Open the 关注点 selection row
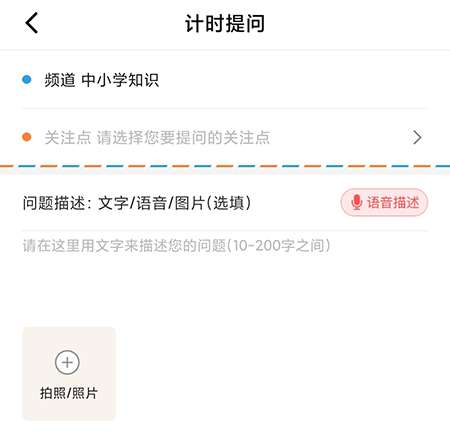Image resolution: width=450 pixels, height=431 pixels. pyautogui.click(x=225, y=137)
